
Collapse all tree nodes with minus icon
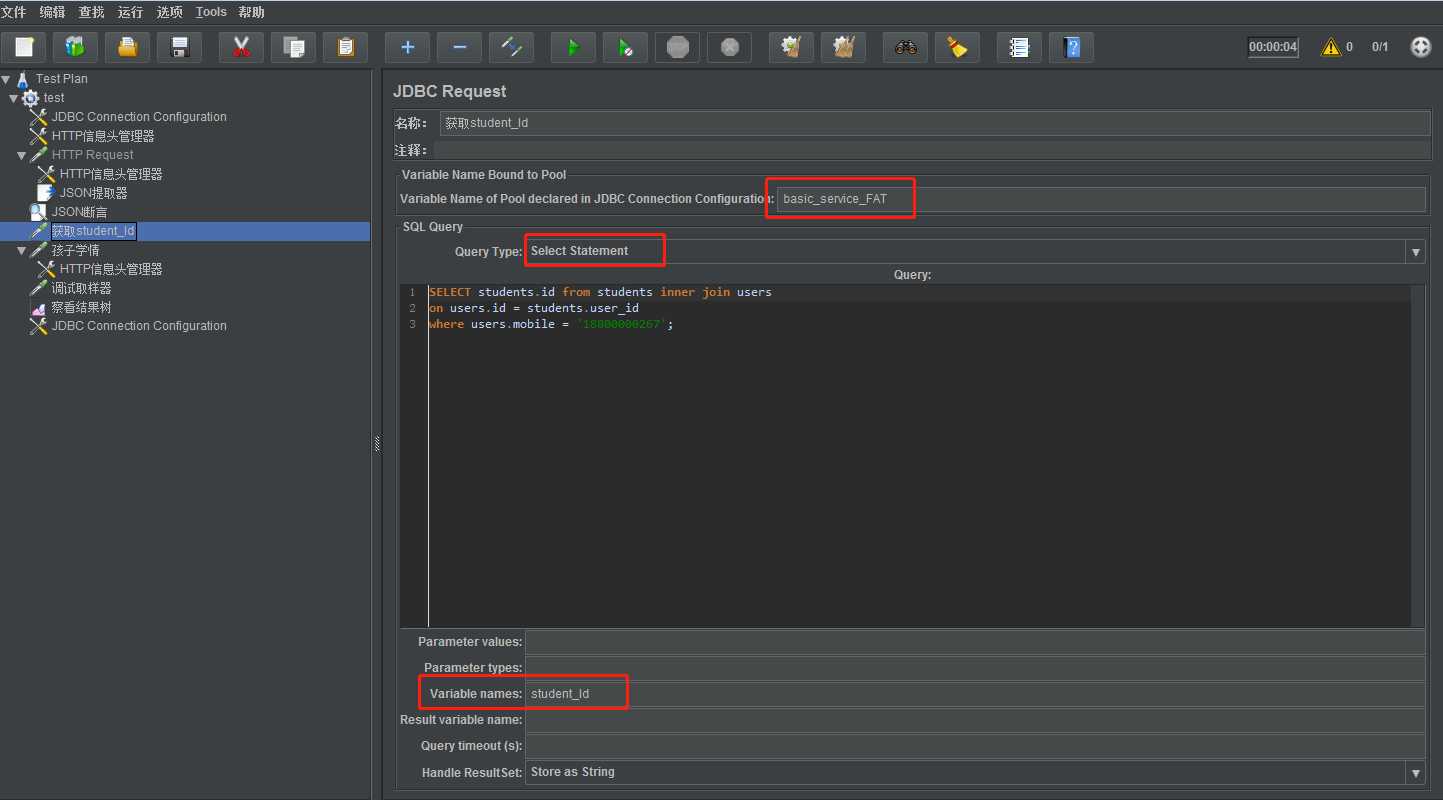click(459, 47)
